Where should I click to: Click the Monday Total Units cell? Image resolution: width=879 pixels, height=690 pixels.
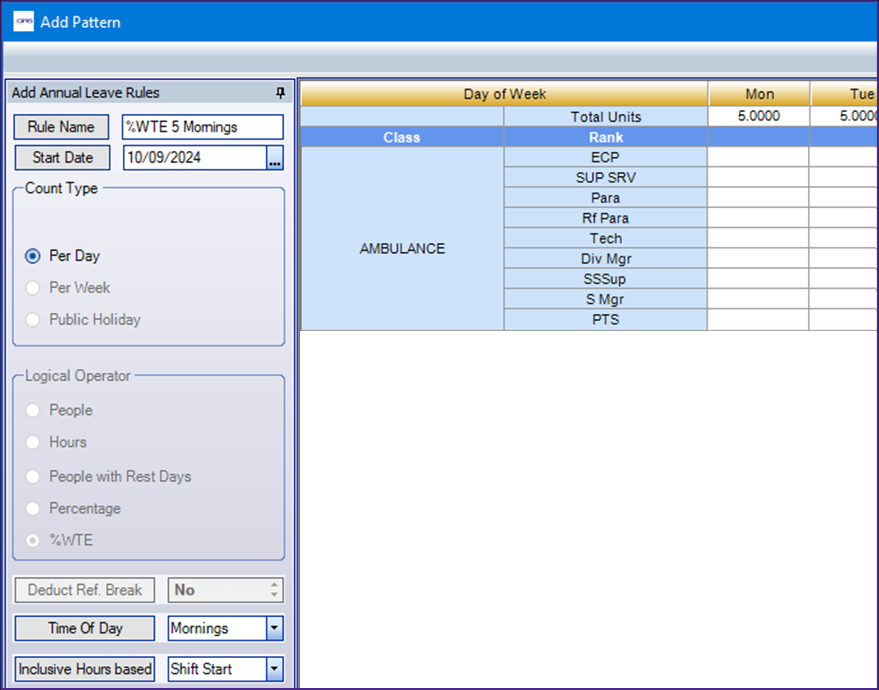759,116
